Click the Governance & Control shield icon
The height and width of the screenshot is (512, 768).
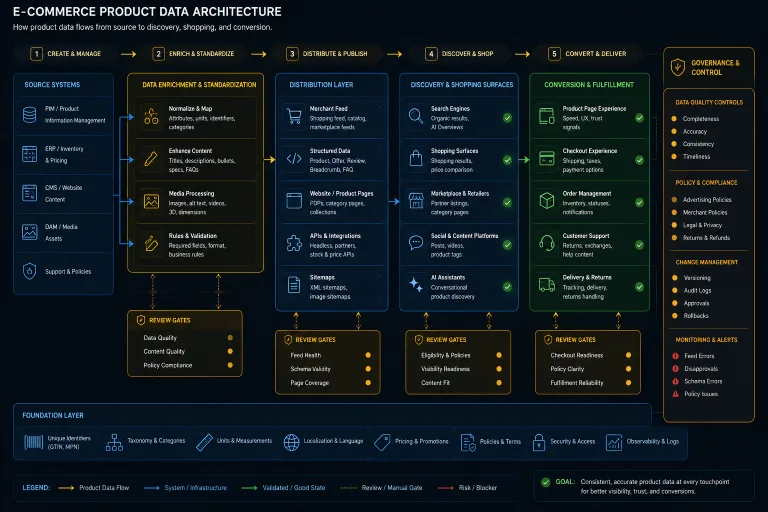pyautogui.click(x=678, y=67)
